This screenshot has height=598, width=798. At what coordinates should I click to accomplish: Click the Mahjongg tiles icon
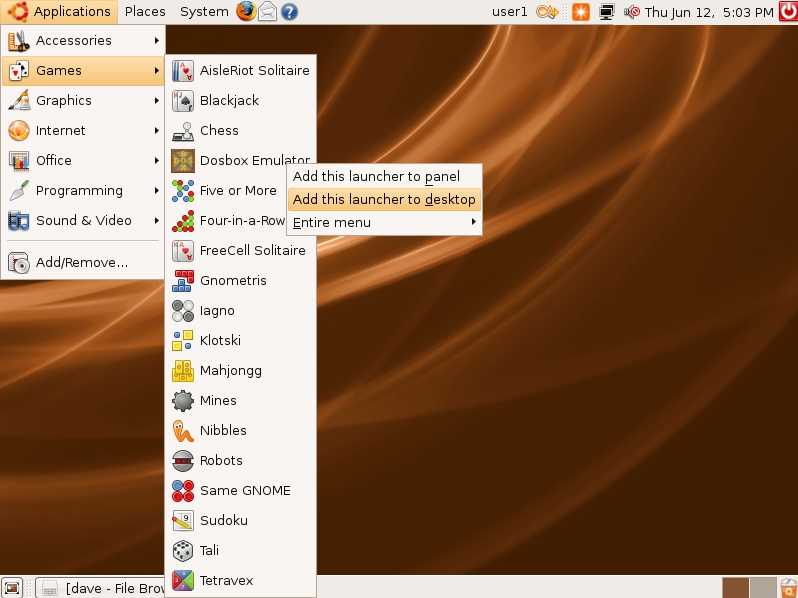pyautogui.click(x=182, y=371)
